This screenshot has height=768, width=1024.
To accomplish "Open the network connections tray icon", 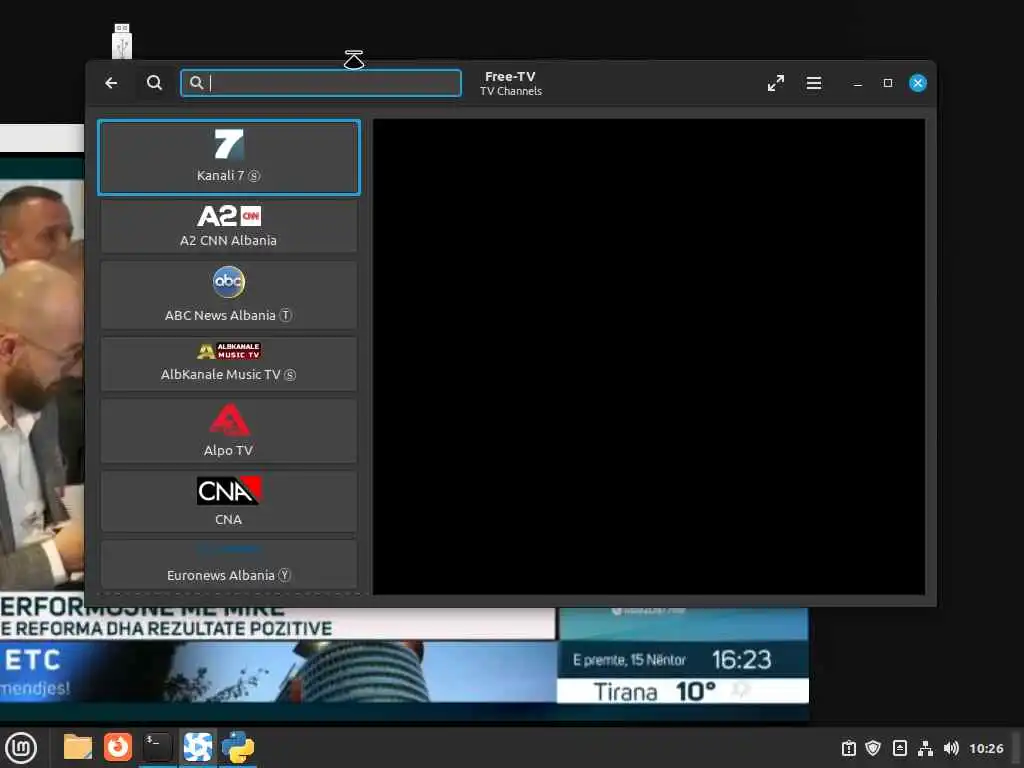I will [x=925, y=748].
